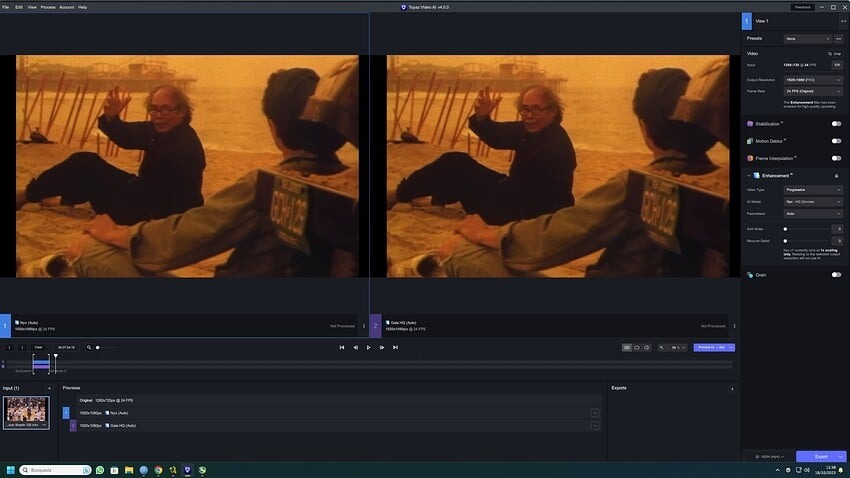Enable the Grain filter switch
Screen dimensions: 850x478
point(836,275)
